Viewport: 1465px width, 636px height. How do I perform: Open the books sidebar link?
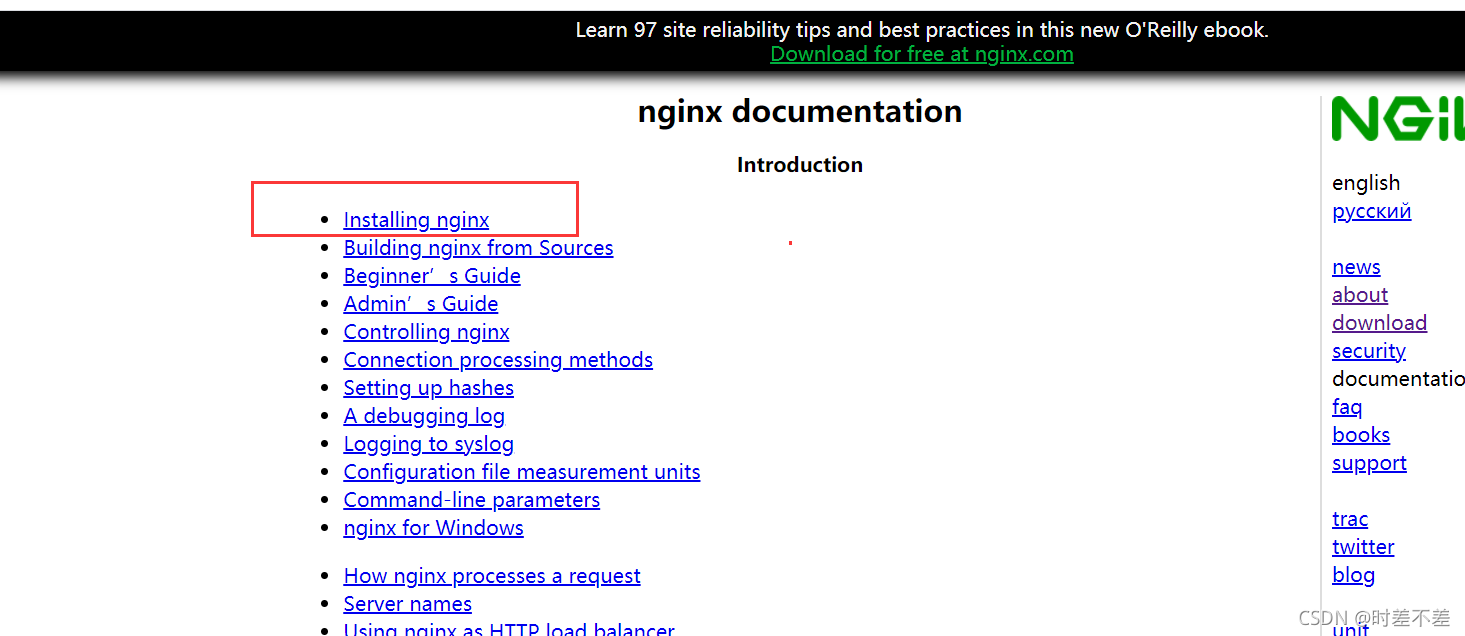pyautogui.click(x=1361, y=435)
